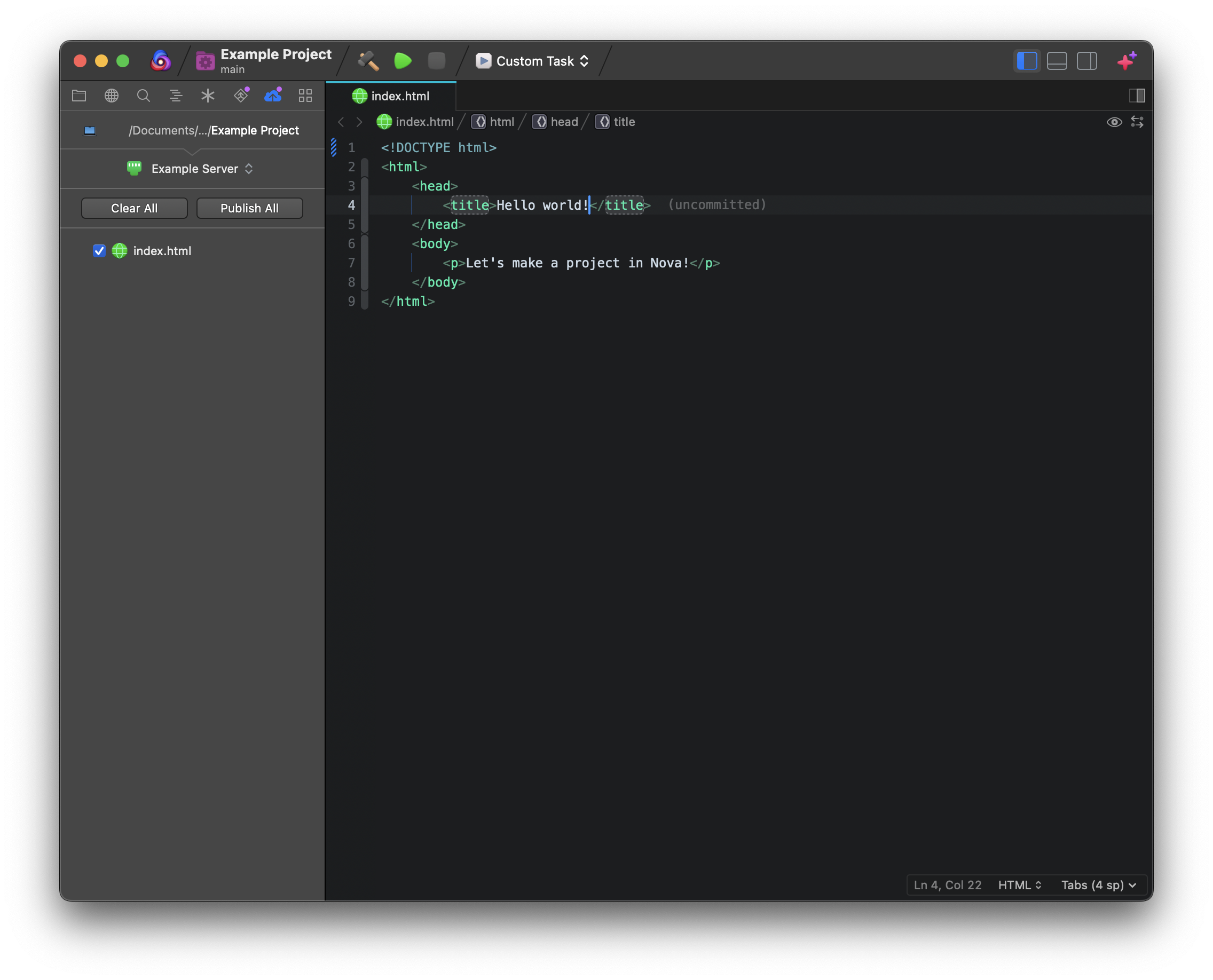1213x980 pixels.
Task: Click the paragraph text on line 7
Action: 577,263
